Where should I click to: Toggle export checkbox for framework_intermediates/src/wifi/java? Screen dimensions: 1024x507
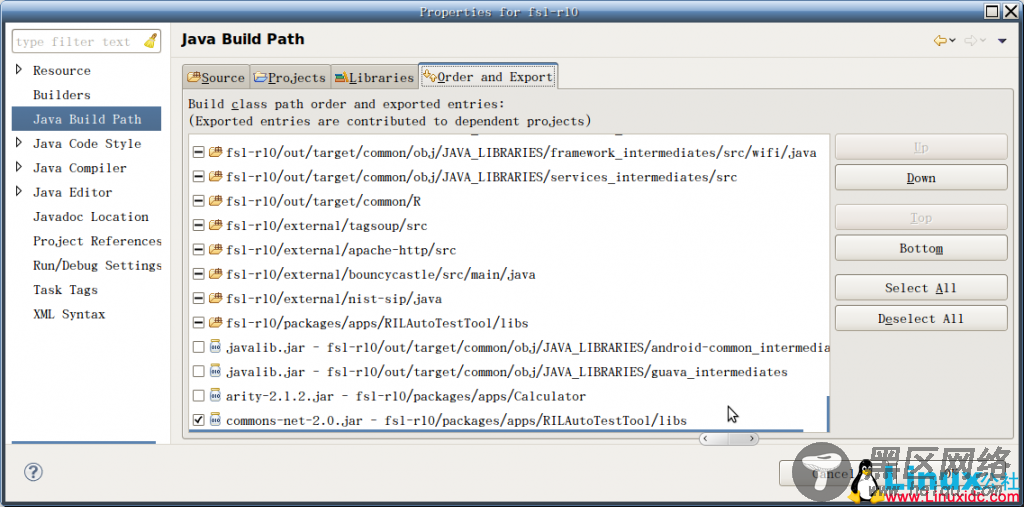pyautogui.click(x=199, y=153)
